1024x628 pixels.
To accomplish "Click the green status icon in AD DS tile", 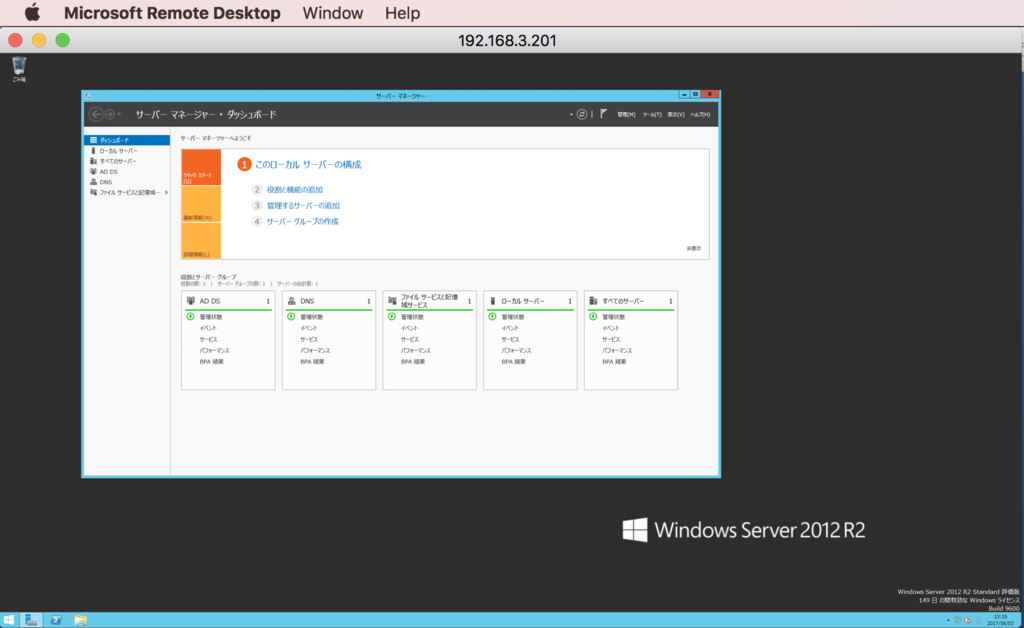I will pos(191,317).
